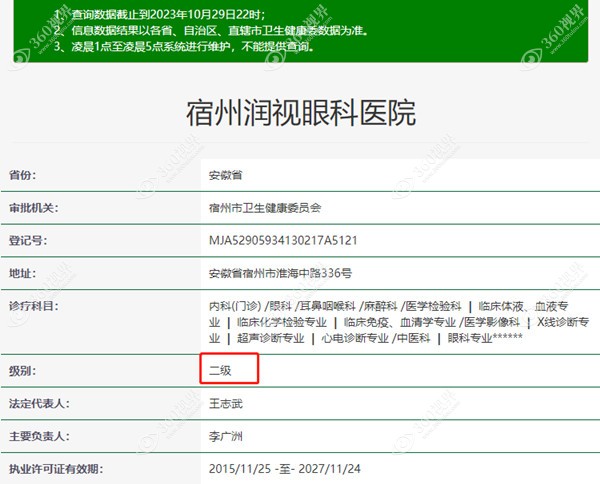
Task: Click the 诊疗科目 department list text
Action: tap(399, 322)
